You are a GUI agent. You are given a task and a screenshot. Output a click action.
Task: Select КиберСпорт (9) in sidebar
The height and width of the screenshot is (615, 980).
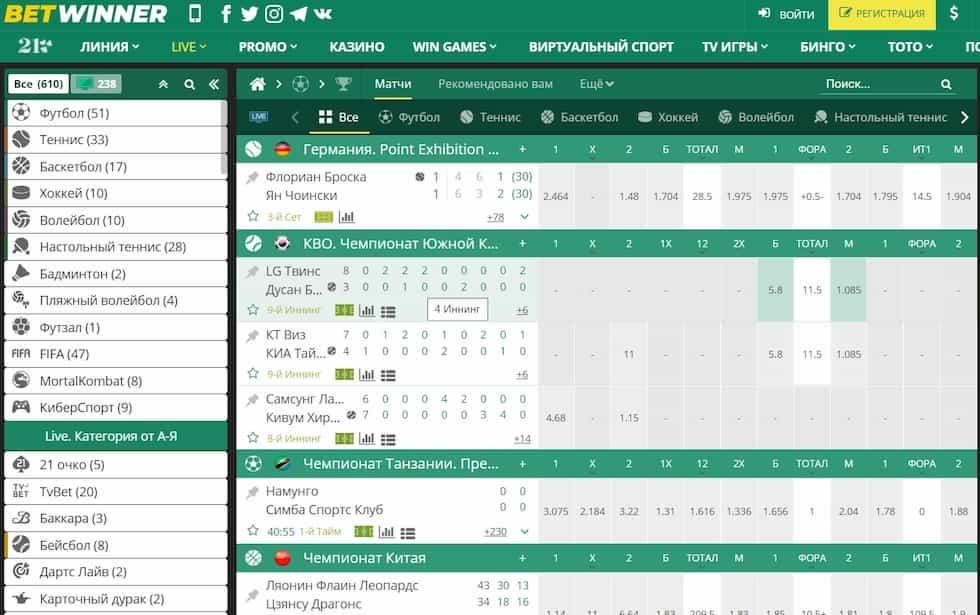116,408
